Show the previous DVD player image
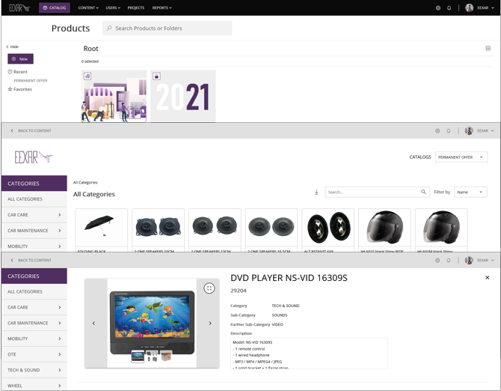This screenshot has width=501, height=391. point(94,323)
